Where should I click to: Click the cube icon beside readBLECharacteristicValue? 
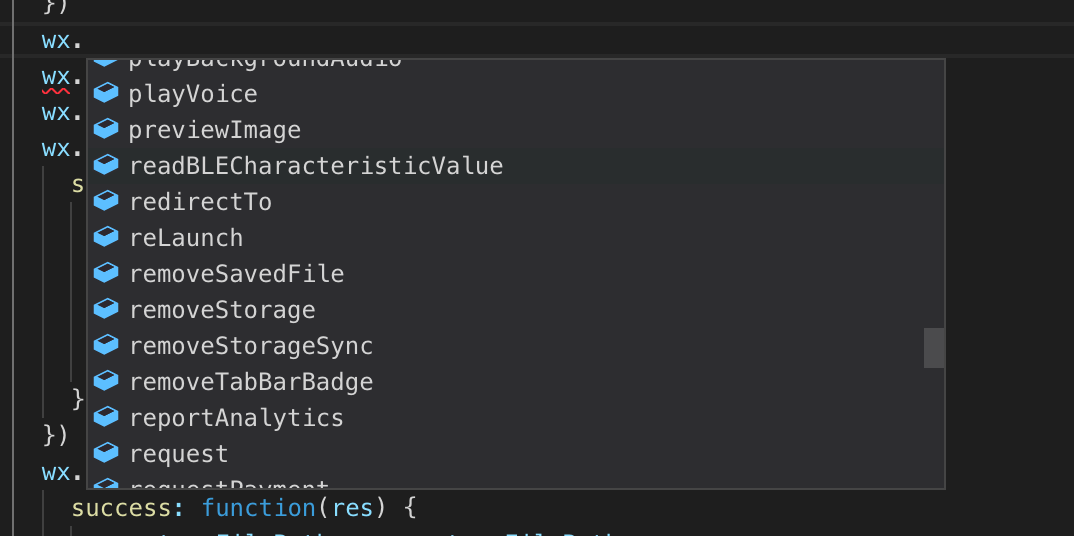click(106, 165)
